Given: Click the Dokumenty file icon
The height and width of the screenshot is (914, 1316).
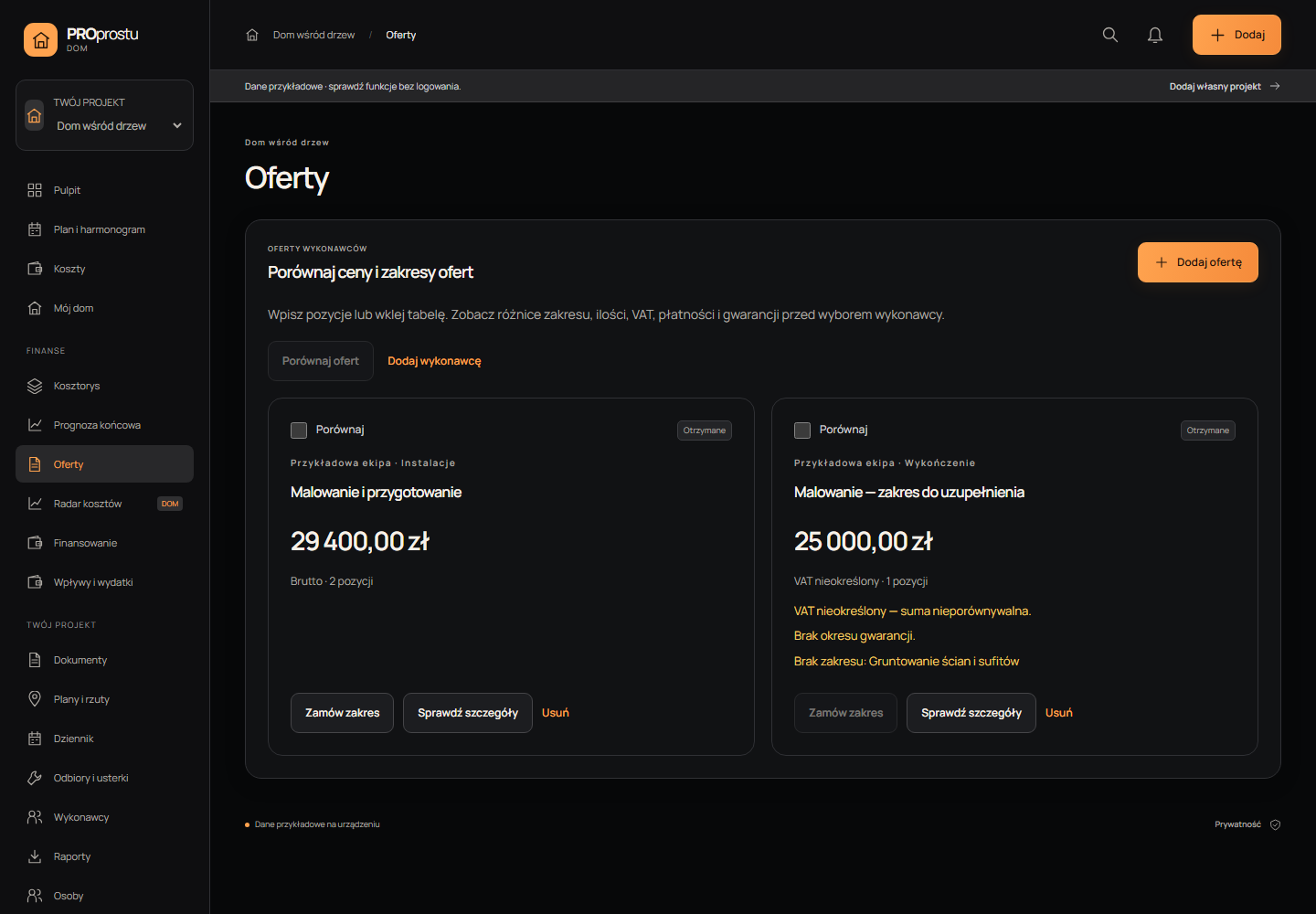Looking at the screenshot, I should (x=35, y=660).
